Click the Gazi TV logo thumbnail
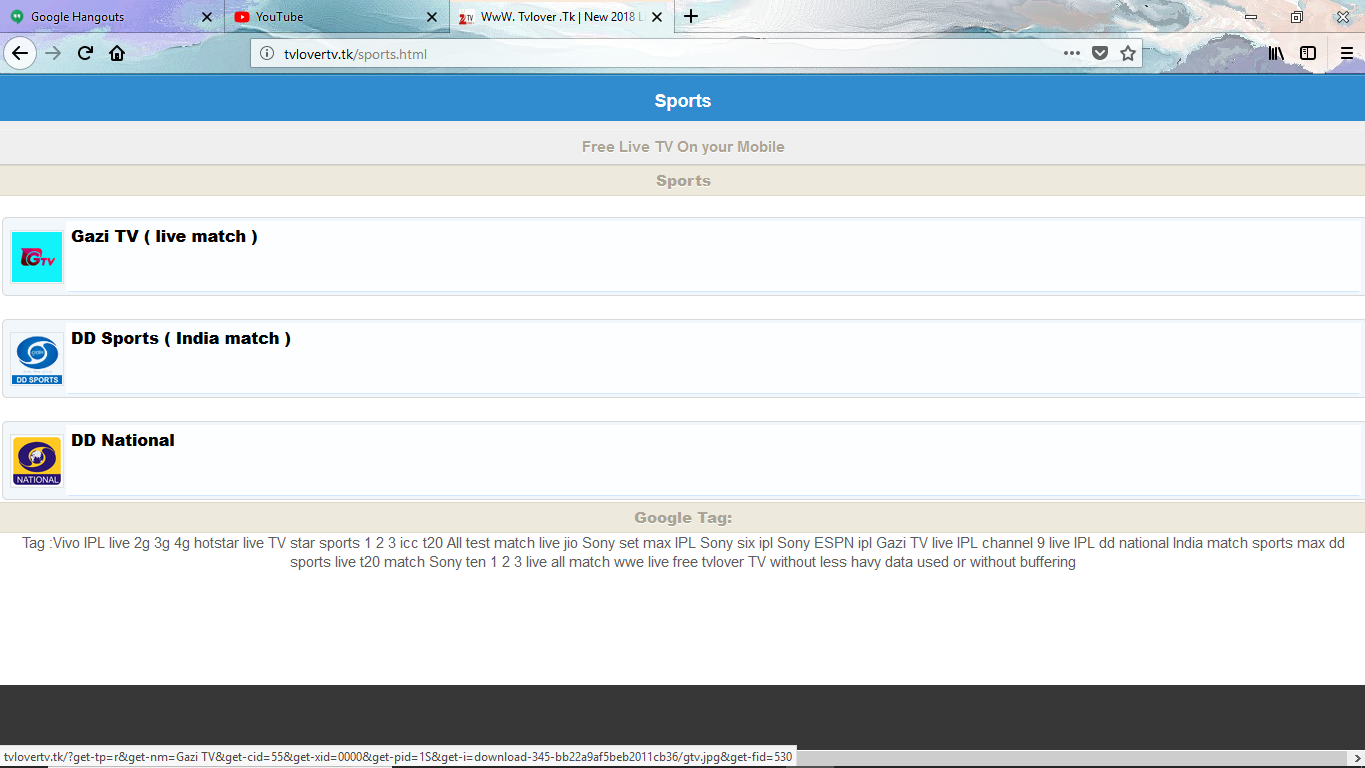Screen dimensions: 1365x768 click(x=37, y=257)
